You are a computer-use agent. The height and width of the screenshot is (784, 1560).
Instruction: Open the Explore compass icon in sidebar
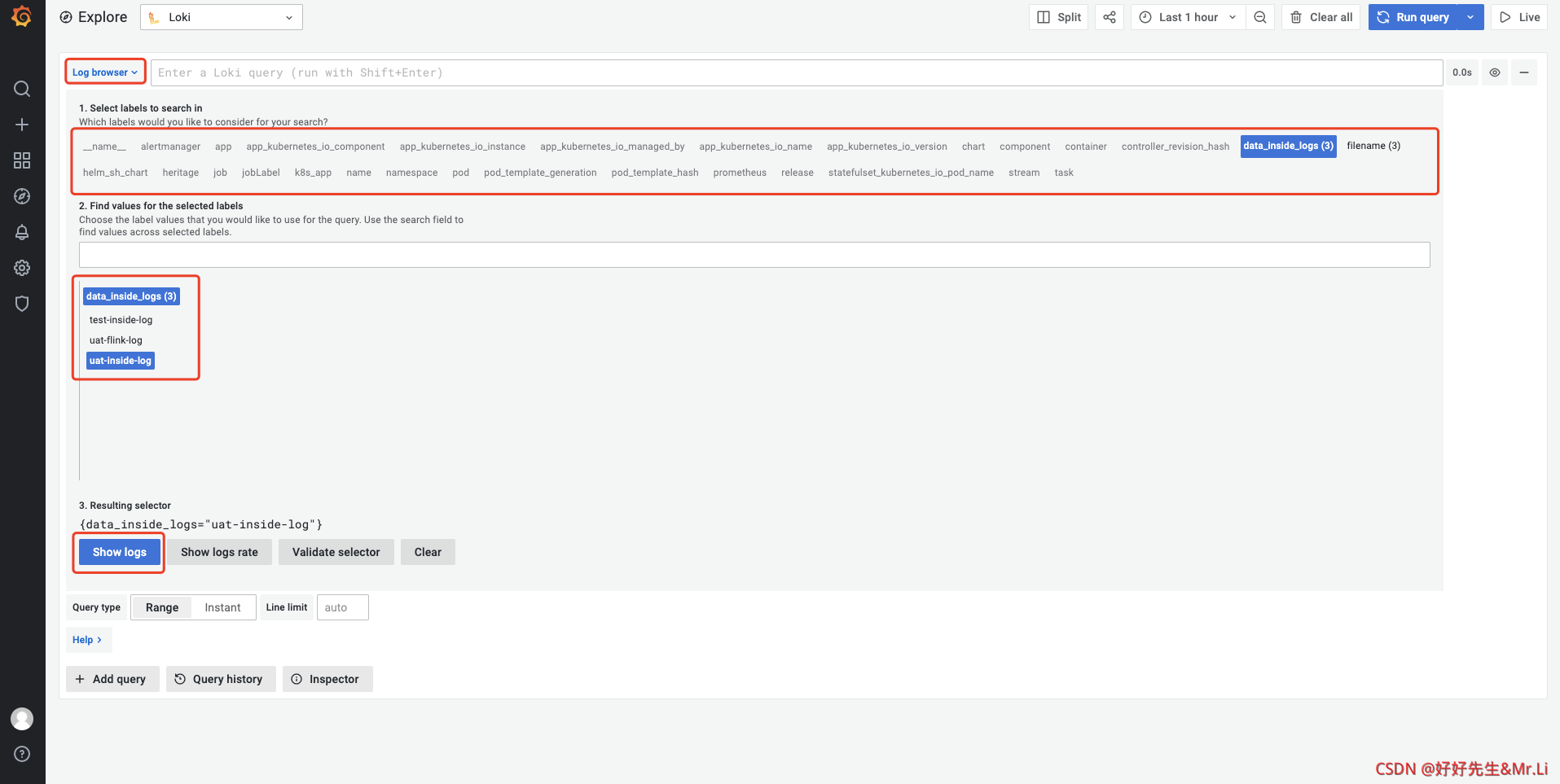[22, 196]
